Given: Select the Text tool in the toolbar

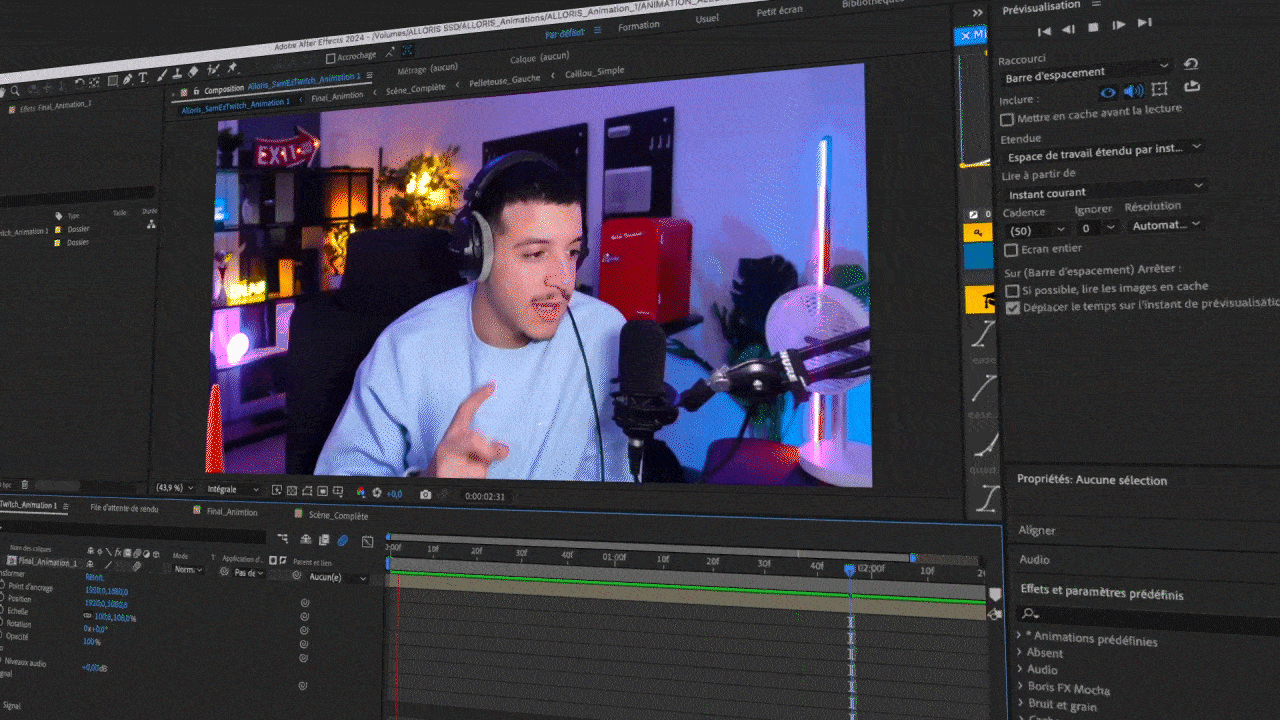Looking at the screenshot, I should [143, 78].
